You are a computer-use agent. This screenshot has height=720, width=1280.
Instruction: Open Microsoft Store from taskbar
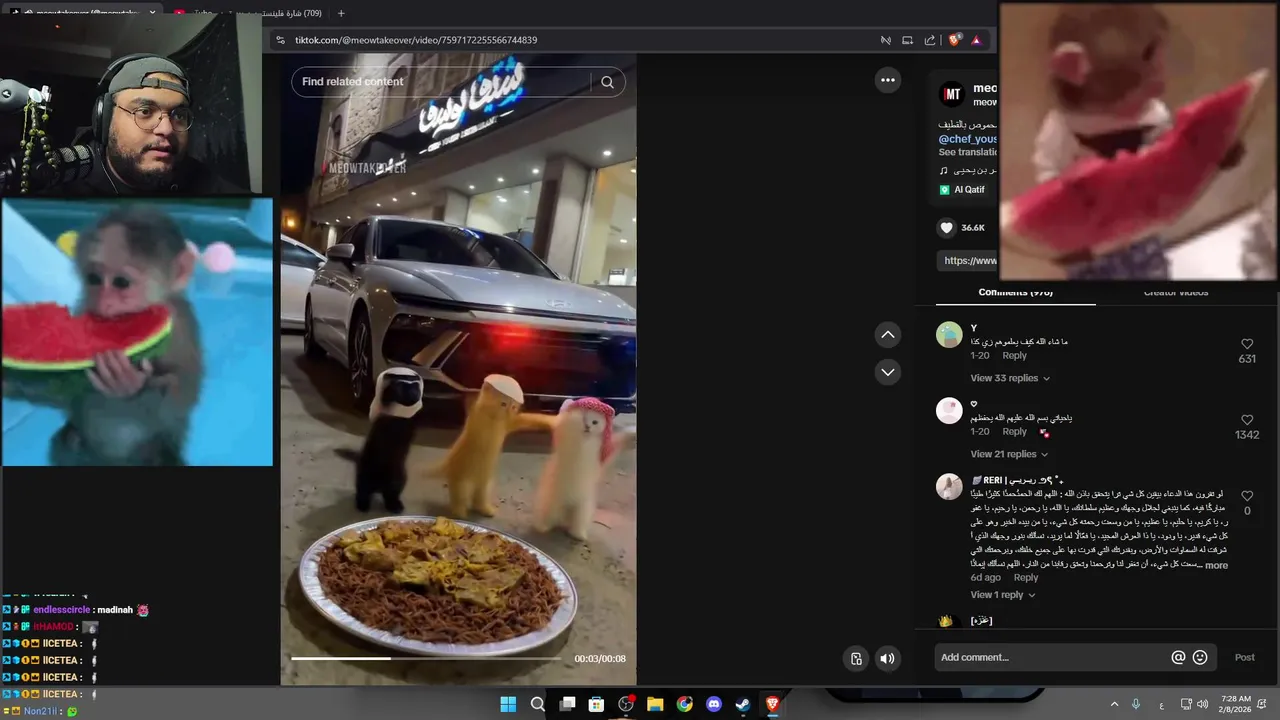point(596,704)
